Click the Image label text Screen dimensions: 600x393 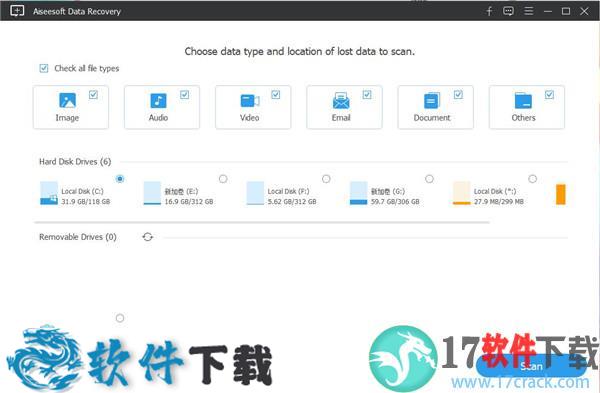point(67,118)
